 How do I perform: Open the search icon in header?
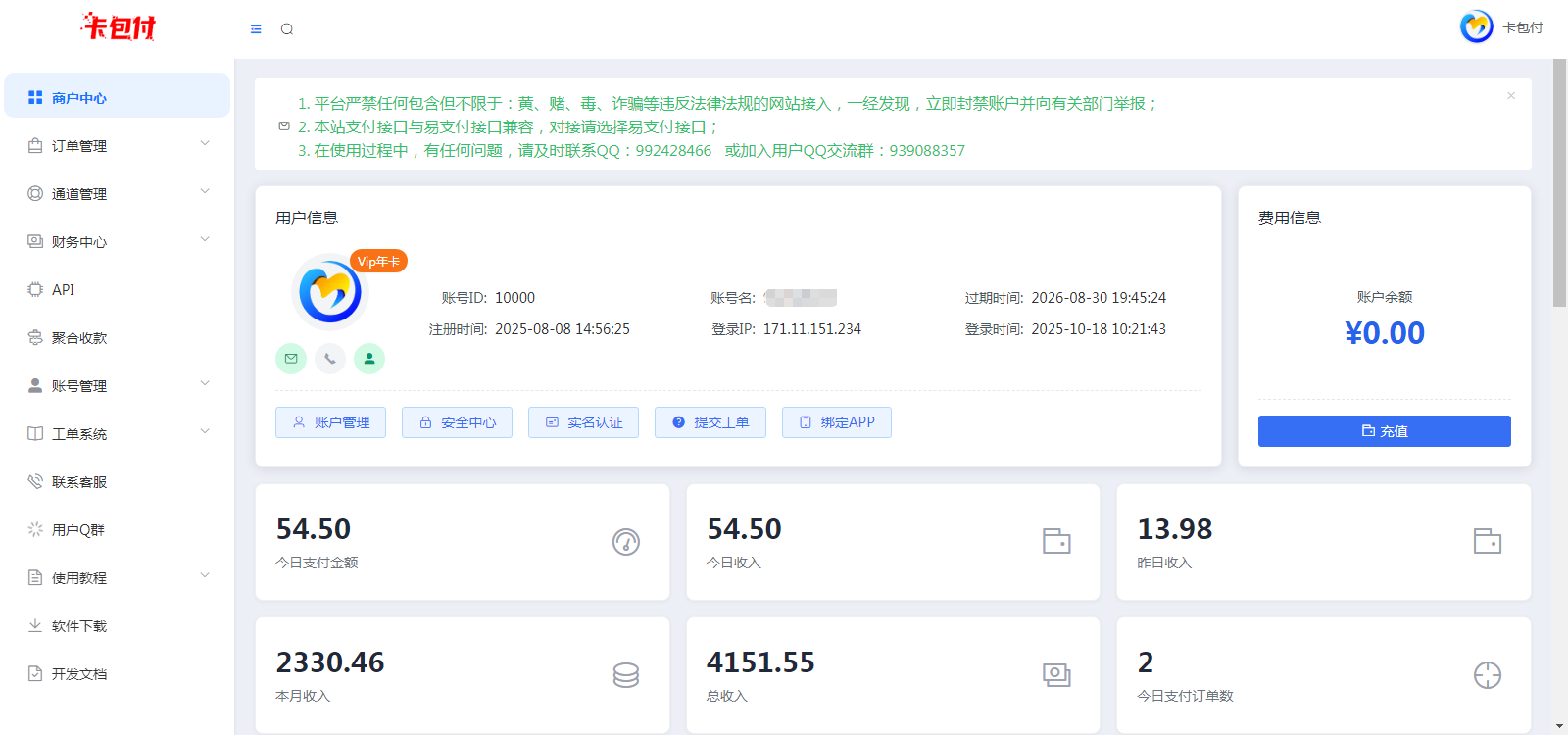(287, 29)
